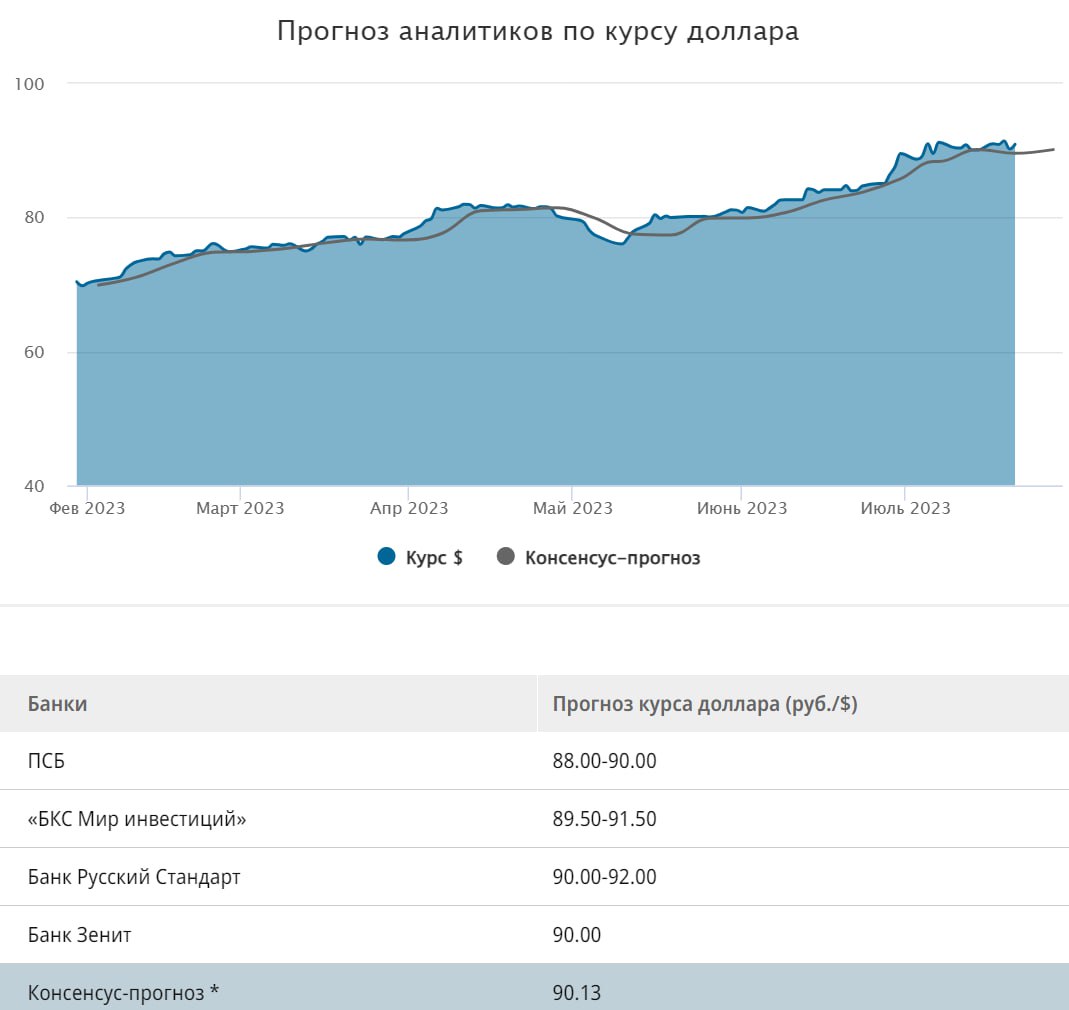Click the Банки column header
The image size is (1069, 1010).
57,703
